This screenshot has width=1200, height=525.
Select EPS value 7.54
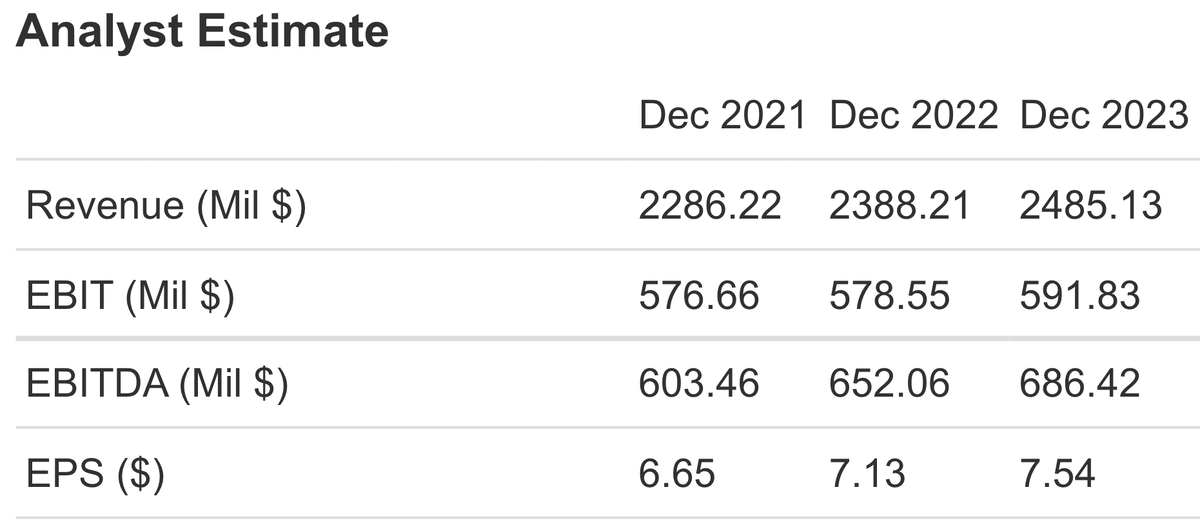(1057, 473)
